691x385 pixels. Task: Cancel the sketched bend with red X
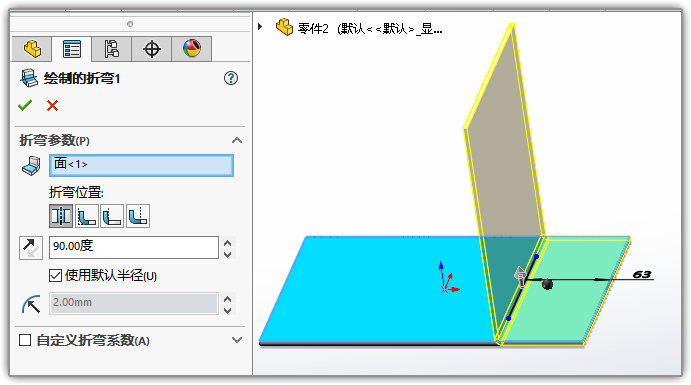52,106
